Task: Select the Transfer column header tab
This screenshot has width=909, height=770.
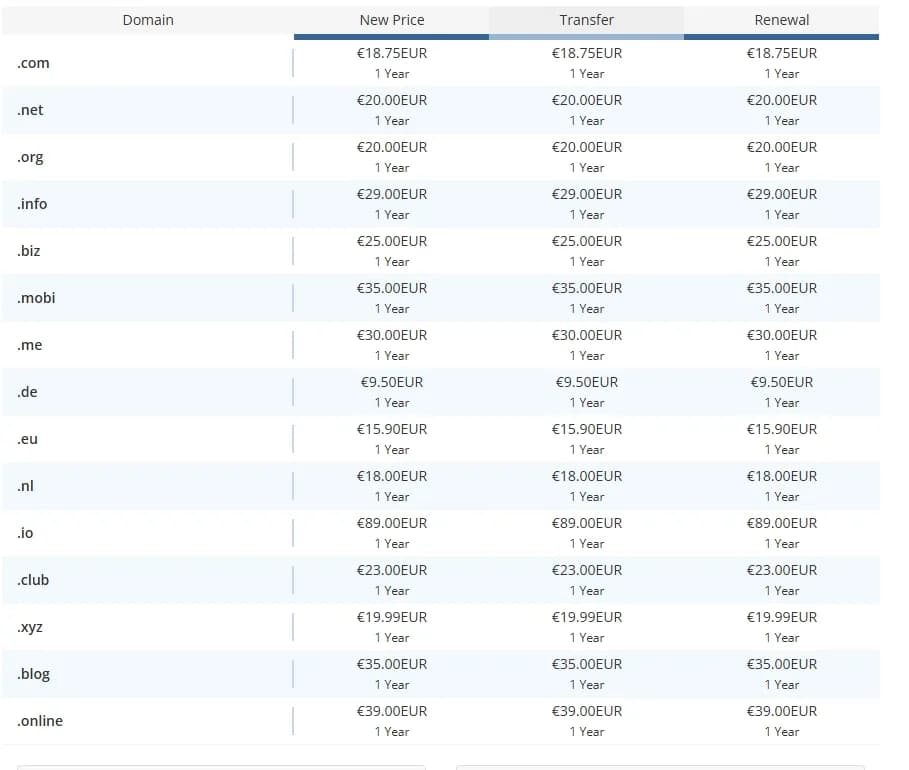Action: point(586,20)
